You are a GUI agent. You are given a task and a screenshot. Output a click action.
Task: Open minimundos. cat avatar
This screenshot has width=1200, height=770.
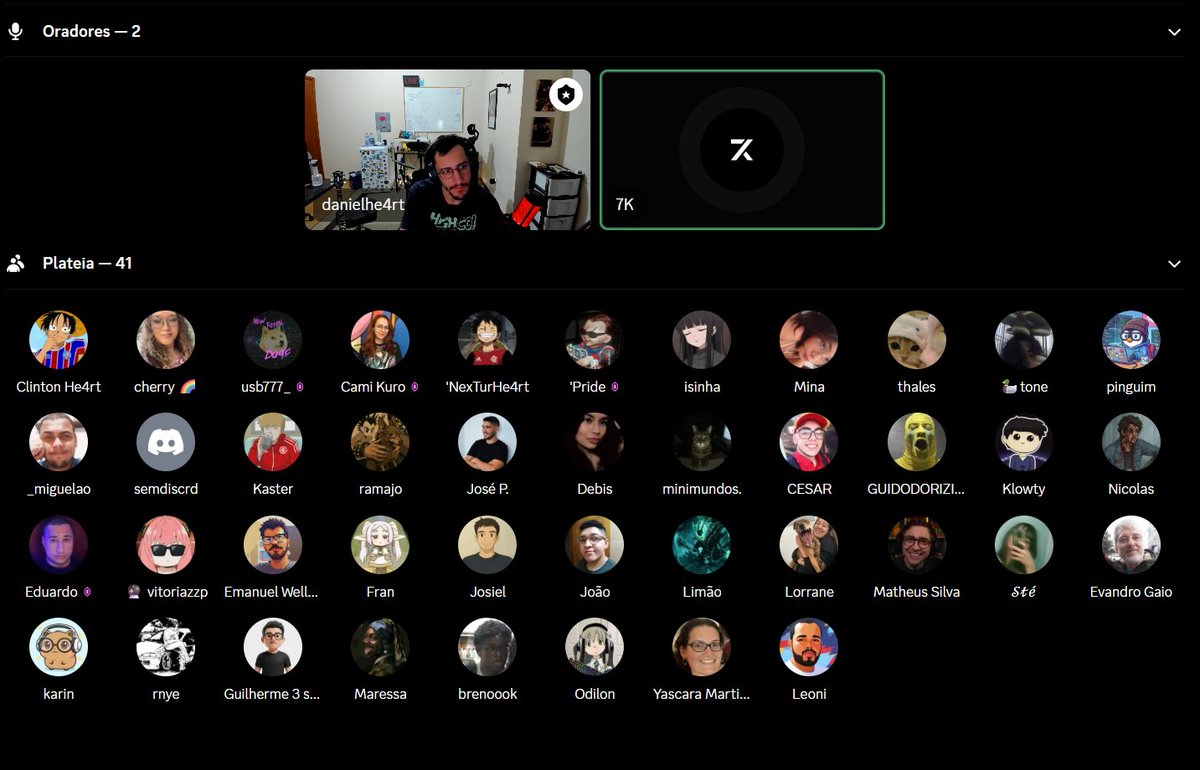tap(702, 442)
